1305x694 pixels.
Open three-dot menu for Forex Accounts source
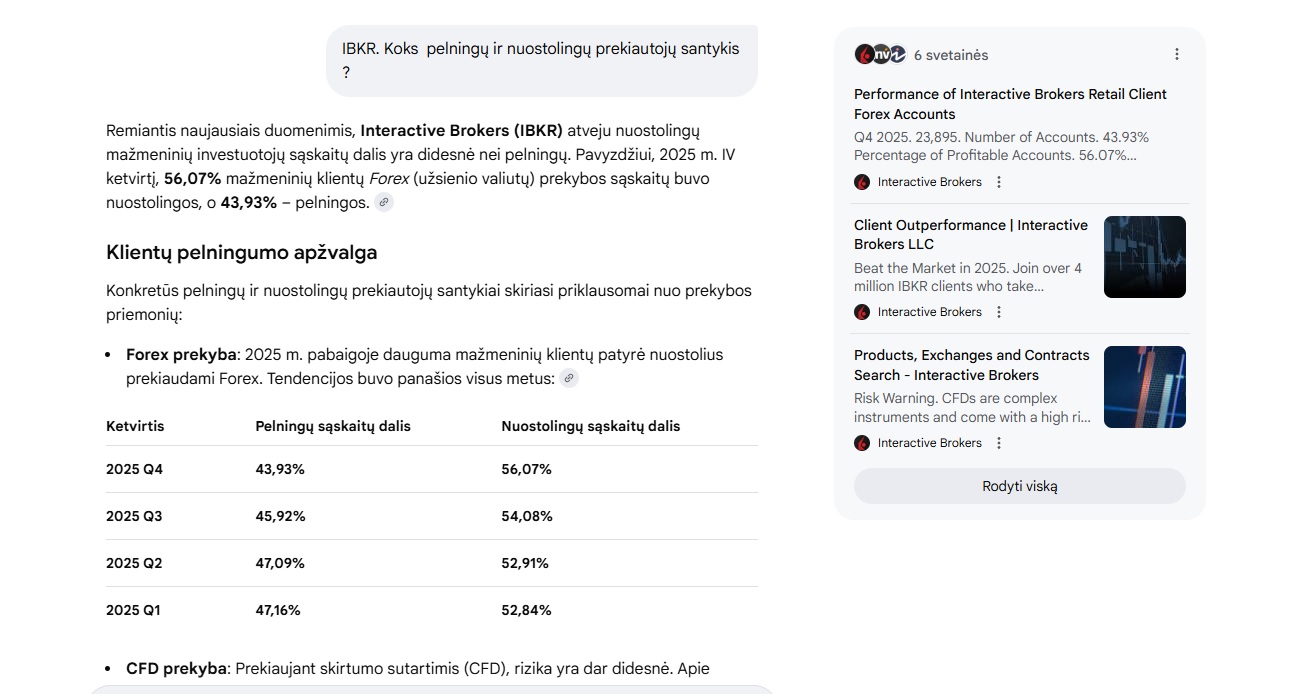(998, 182)
